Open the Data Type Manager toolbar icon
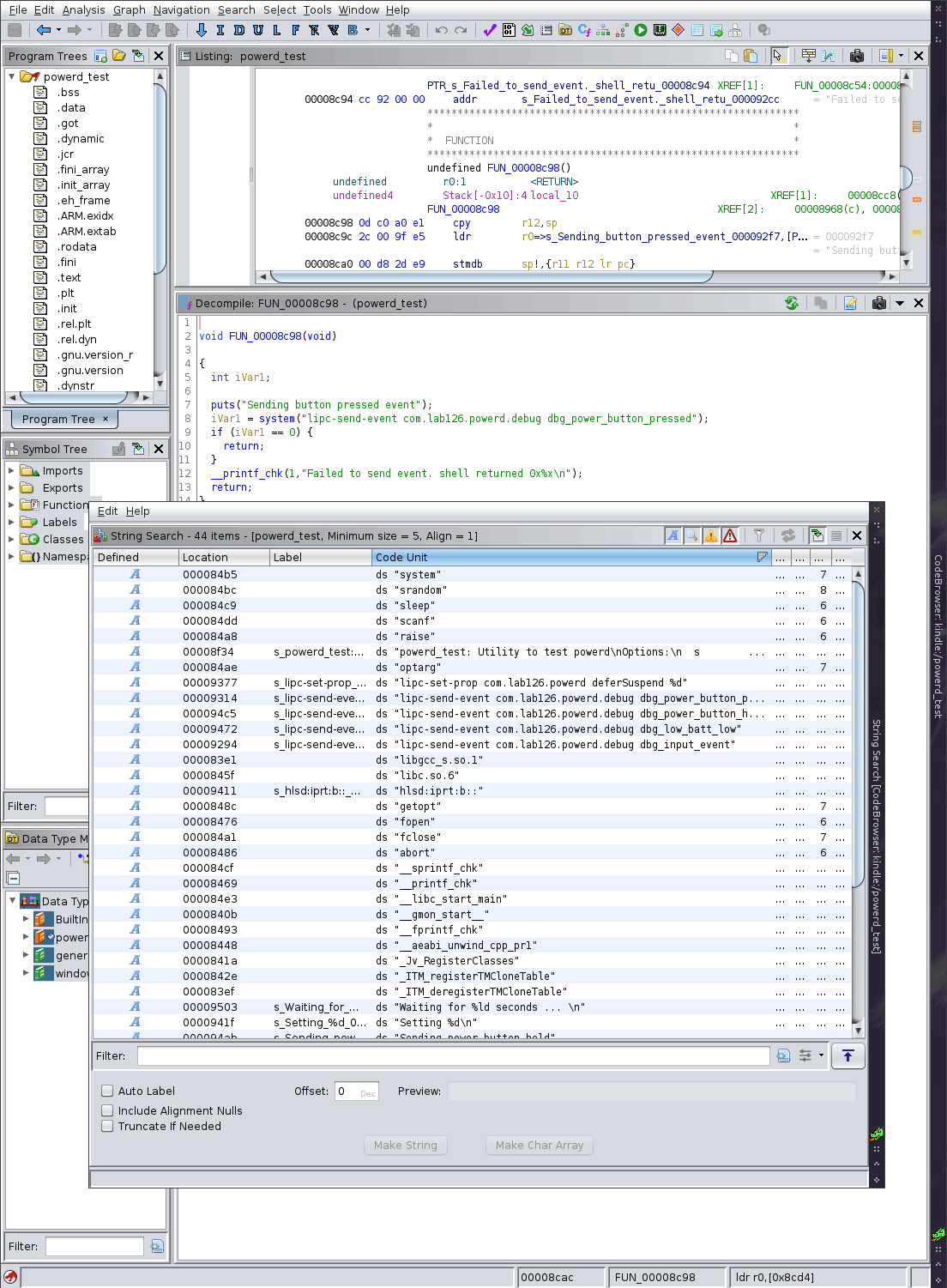 [x=565, y=30]
